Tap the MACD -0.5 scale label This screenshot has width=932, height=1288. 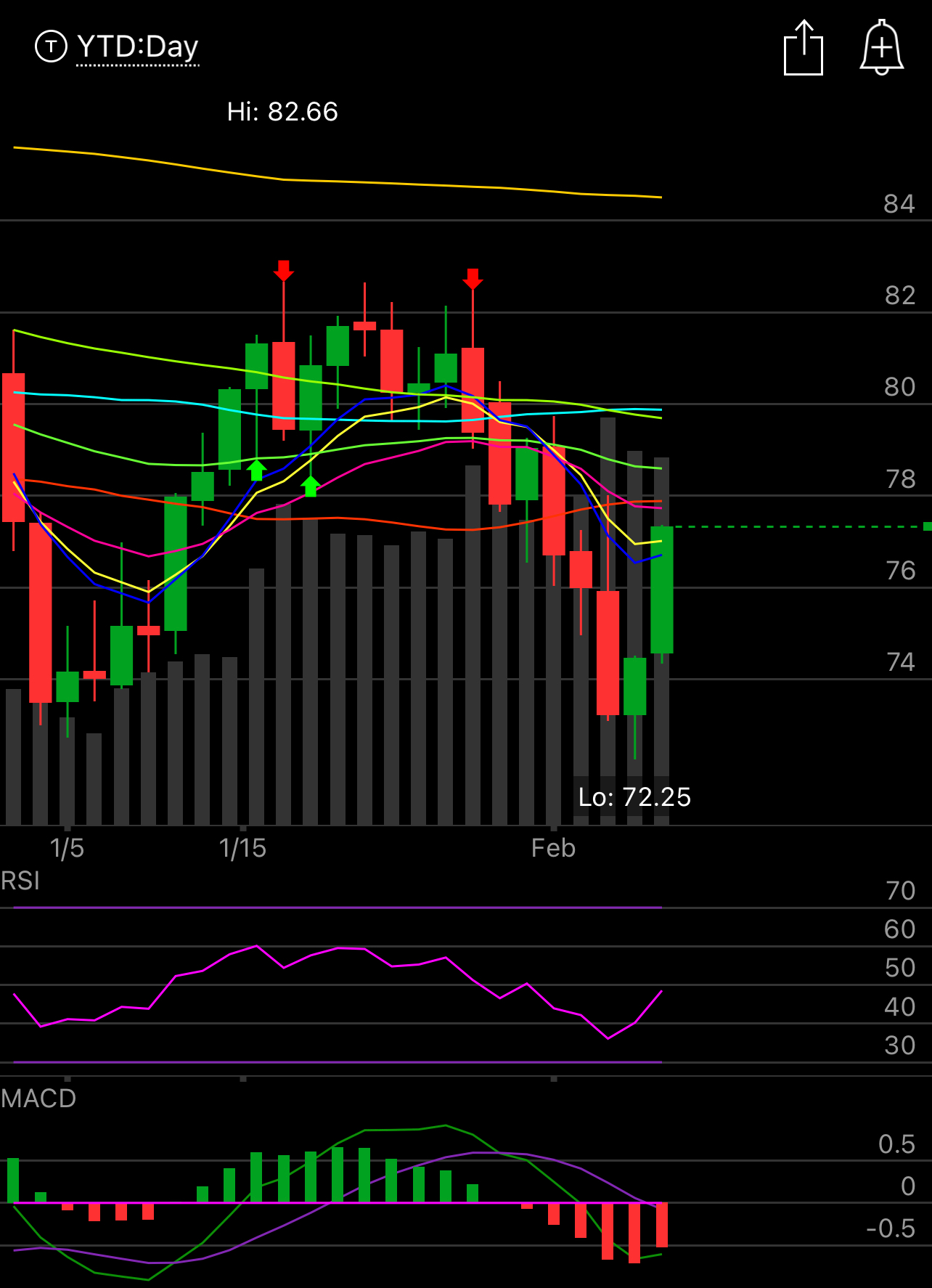891,1228
